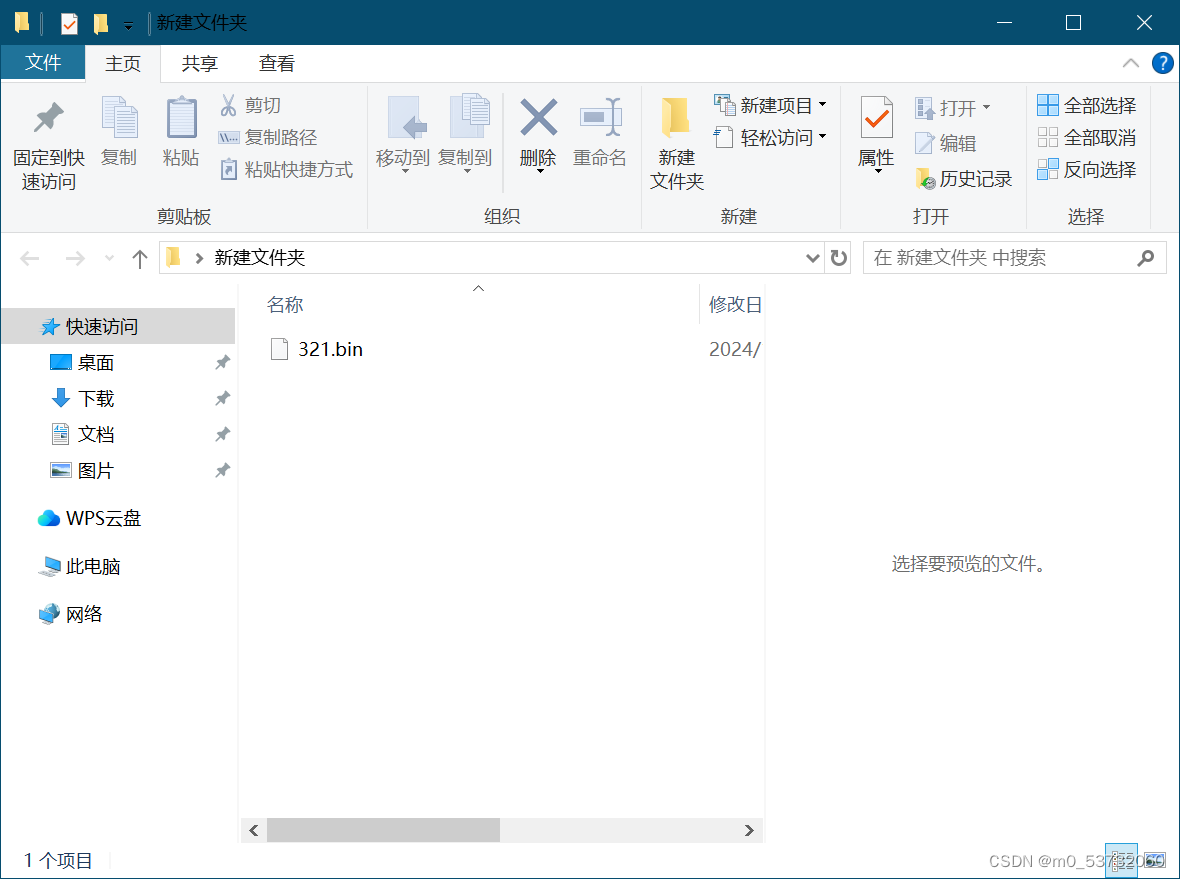Open the recent locations dropdown arrow
Viewport: 1180px width, 879px height.
click(x=109, y=259)
